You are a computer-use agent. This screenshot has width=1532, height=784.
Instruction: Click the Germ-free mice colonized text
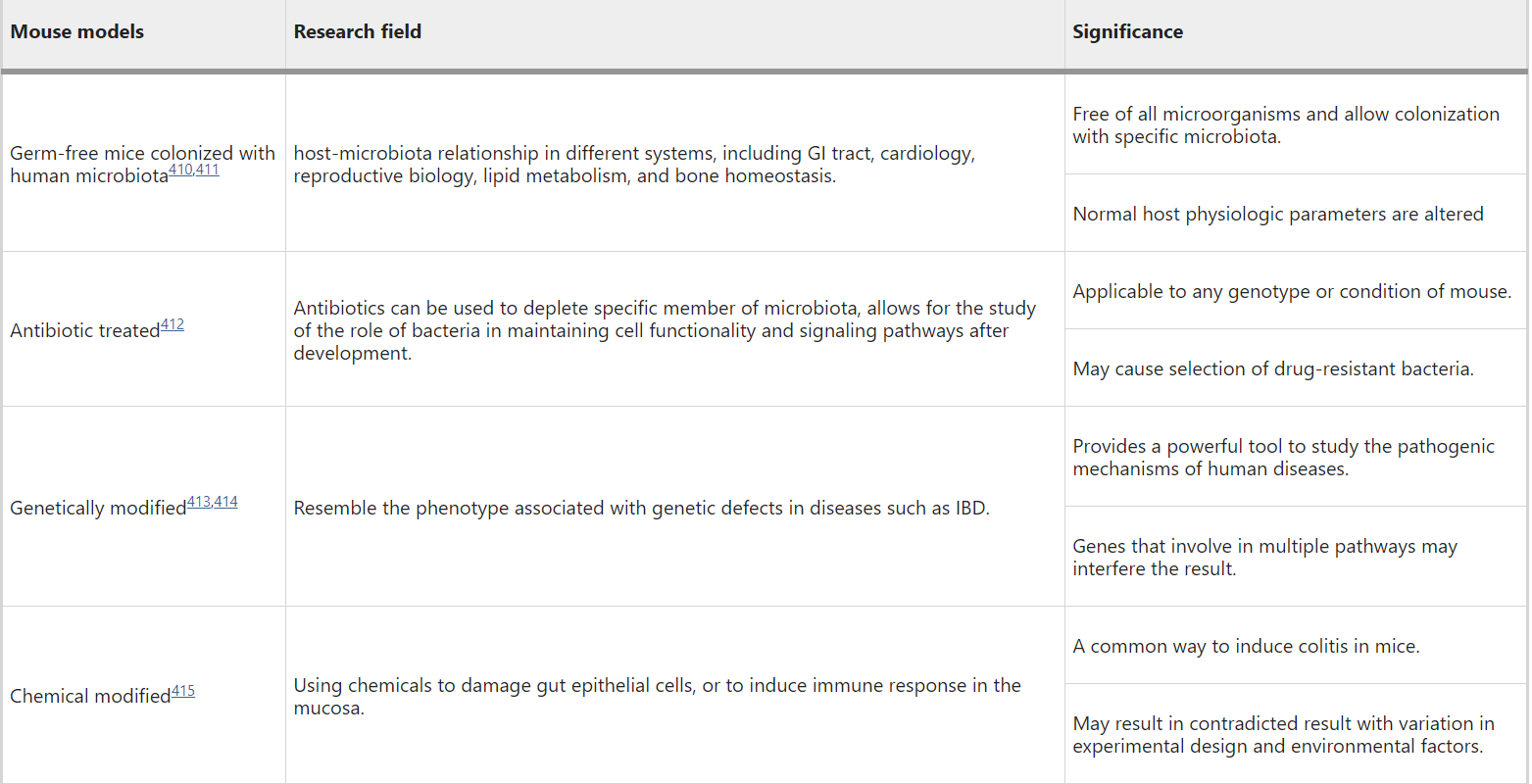coord(142,154)
